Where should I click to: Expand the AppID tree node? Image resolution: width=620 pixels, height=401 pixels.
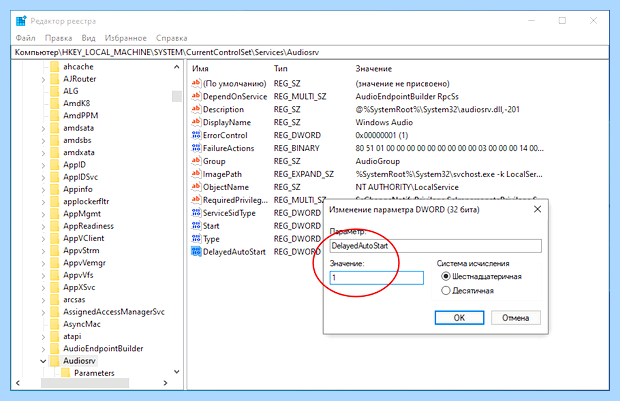[43, 165]
